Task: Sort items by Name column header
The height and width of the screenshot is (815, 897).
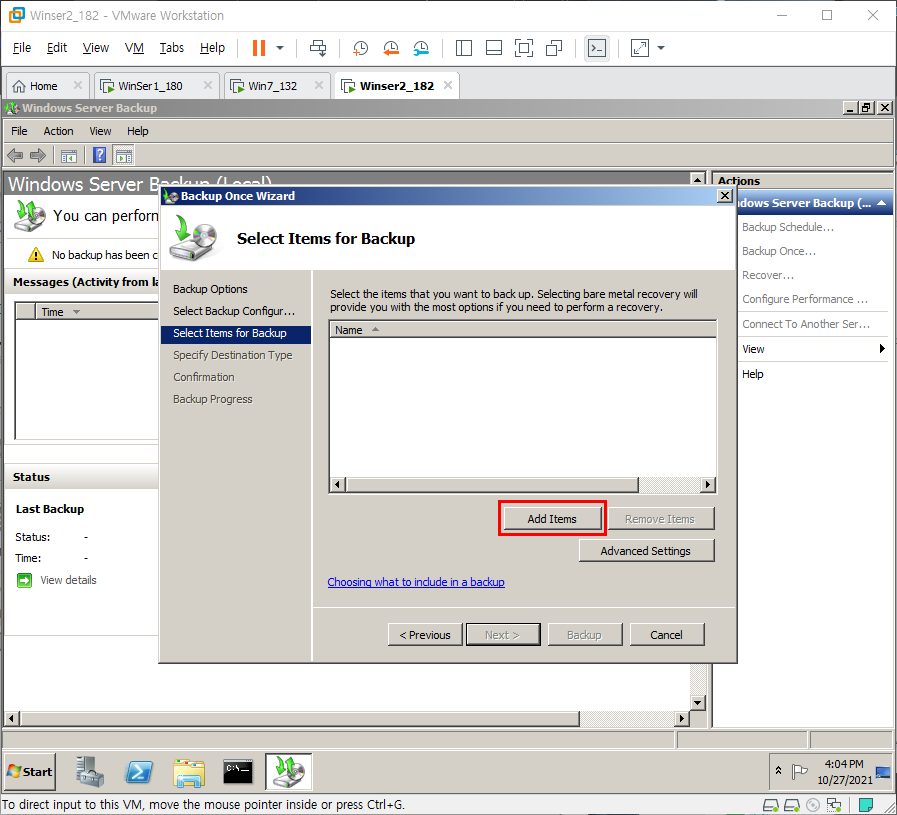Action: 523,330
